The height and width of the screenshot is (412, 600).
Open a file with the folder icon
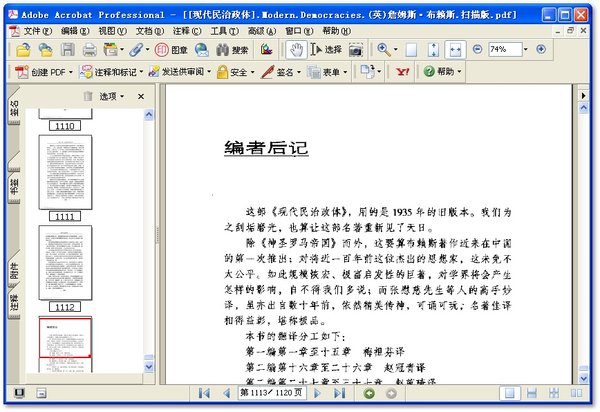point(23,50)
